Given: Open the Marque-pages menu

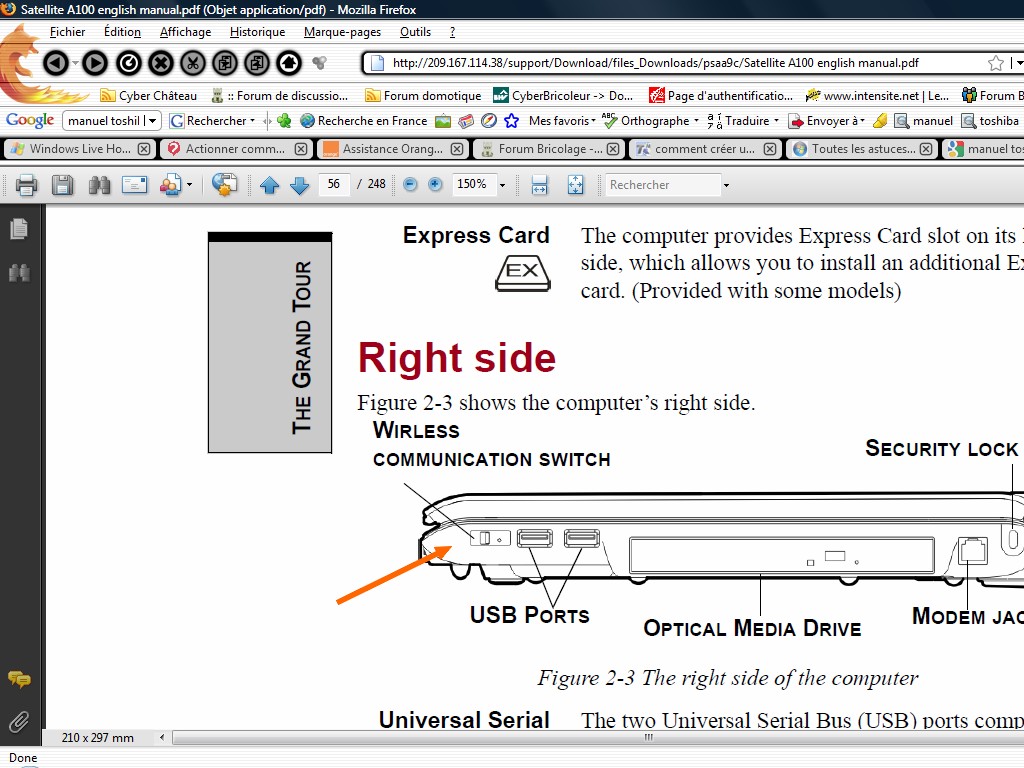Looking at the screenshot, I should pyautogui.click(x=342, y=32).
